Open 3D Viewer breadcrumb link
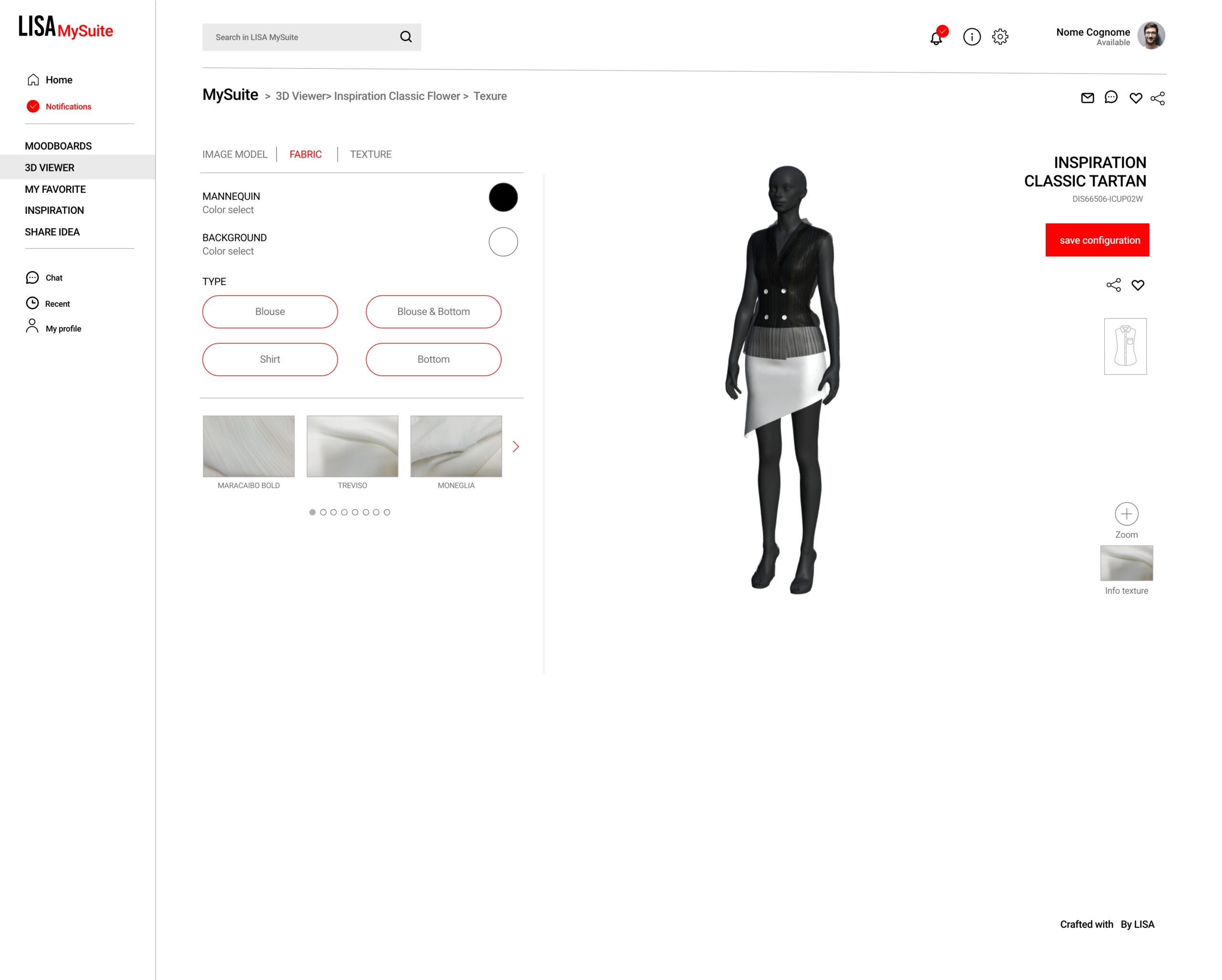 300,96
